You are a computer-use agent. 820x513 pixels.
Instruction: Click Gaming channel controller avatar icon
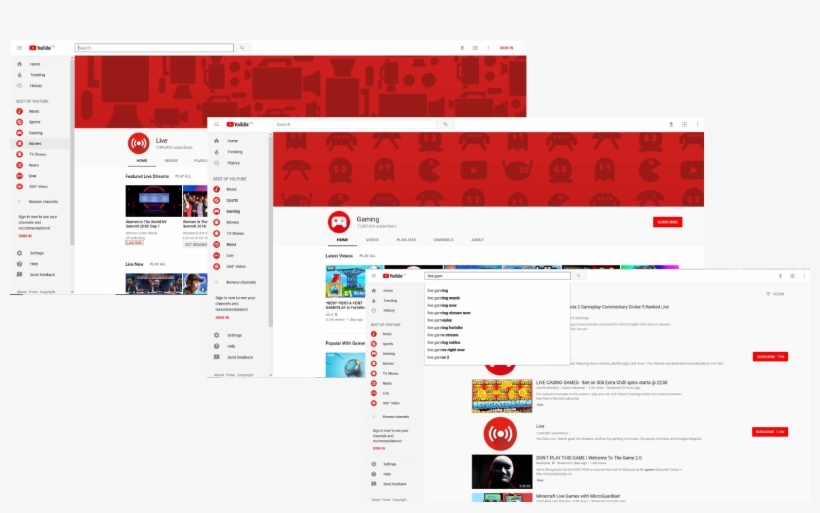(339, 222)
